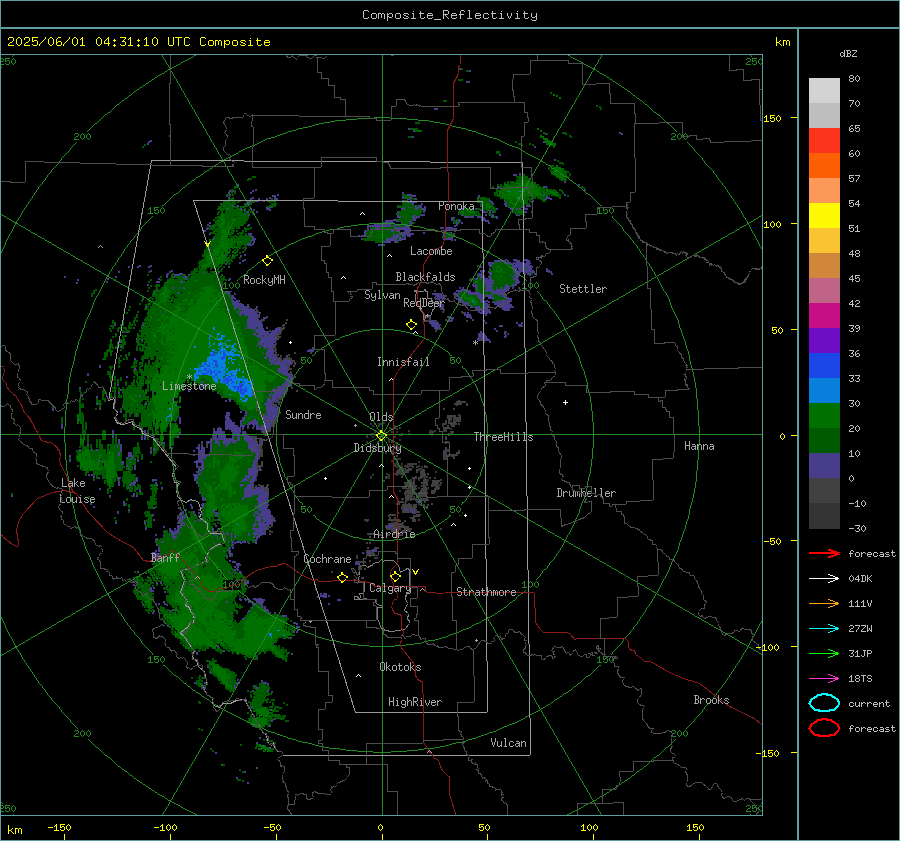The image size is (900, 841).
Task: Click the RockyMH label
Action: click(264, 280)
